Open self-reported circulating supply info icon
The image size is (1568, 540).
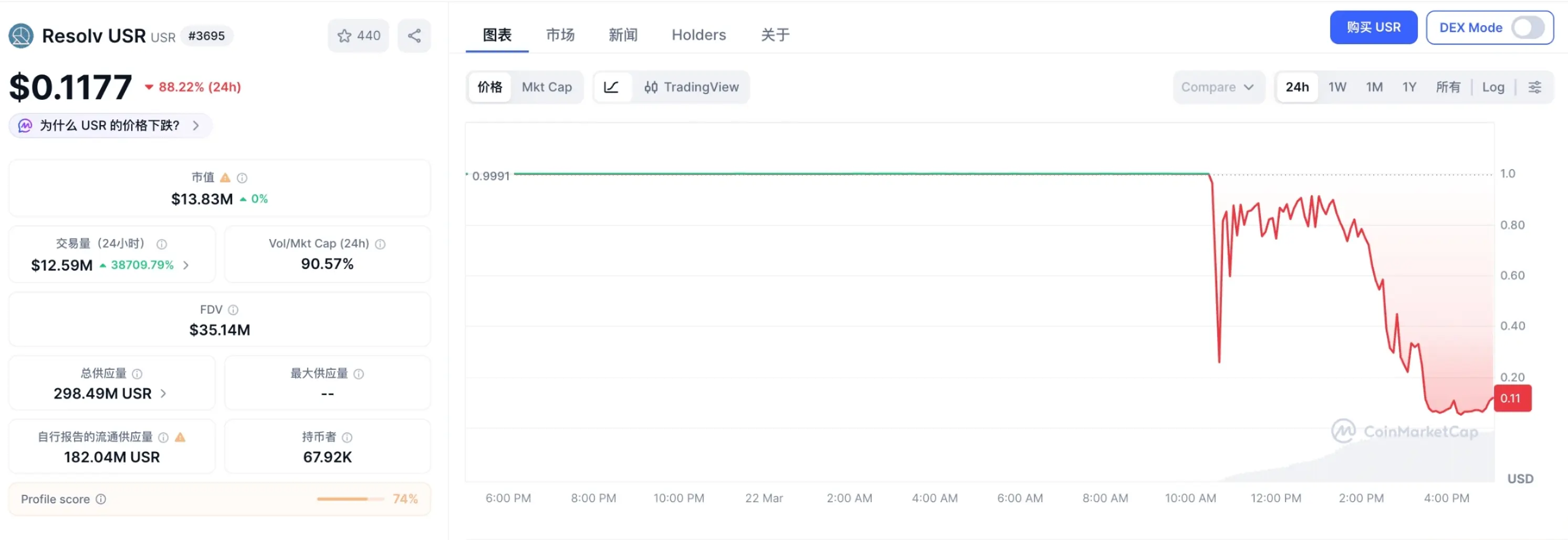164,437
